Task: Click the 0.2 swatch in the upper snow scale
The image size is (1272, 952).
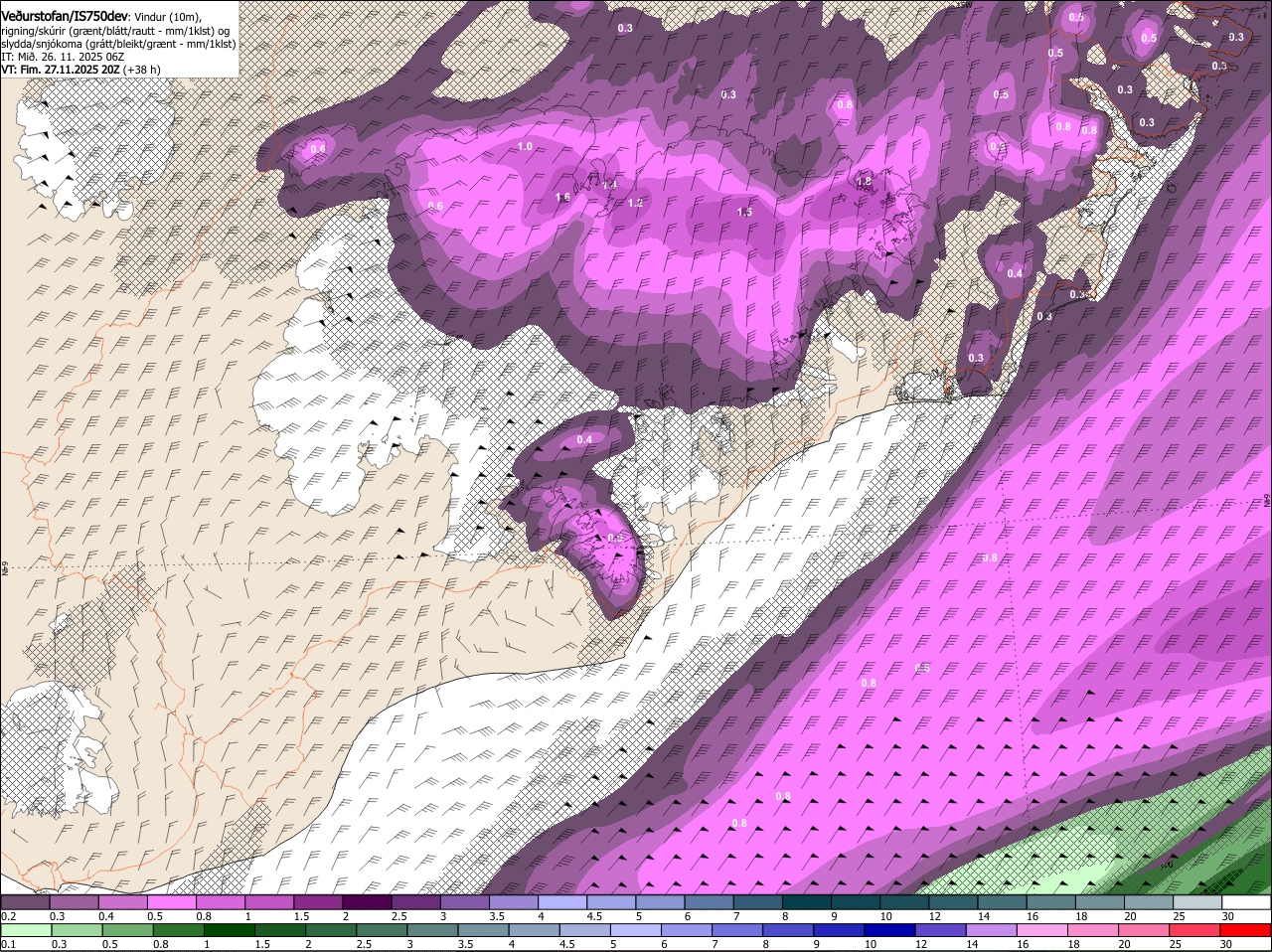Action: pyautogui.click(x=25, y=902)
